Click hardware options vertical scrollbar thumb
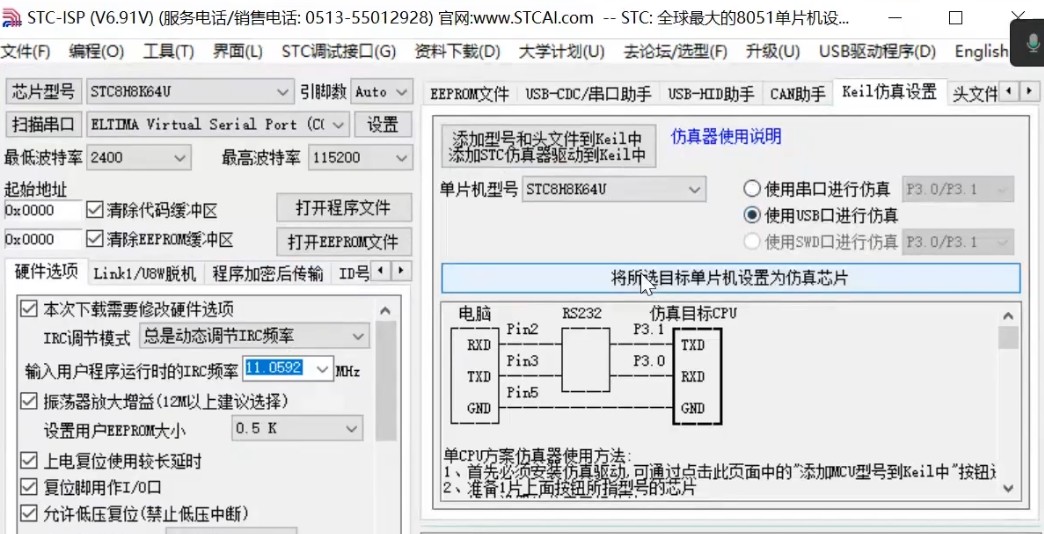This screenshot has width=1044, height=534. pos(386,382)
